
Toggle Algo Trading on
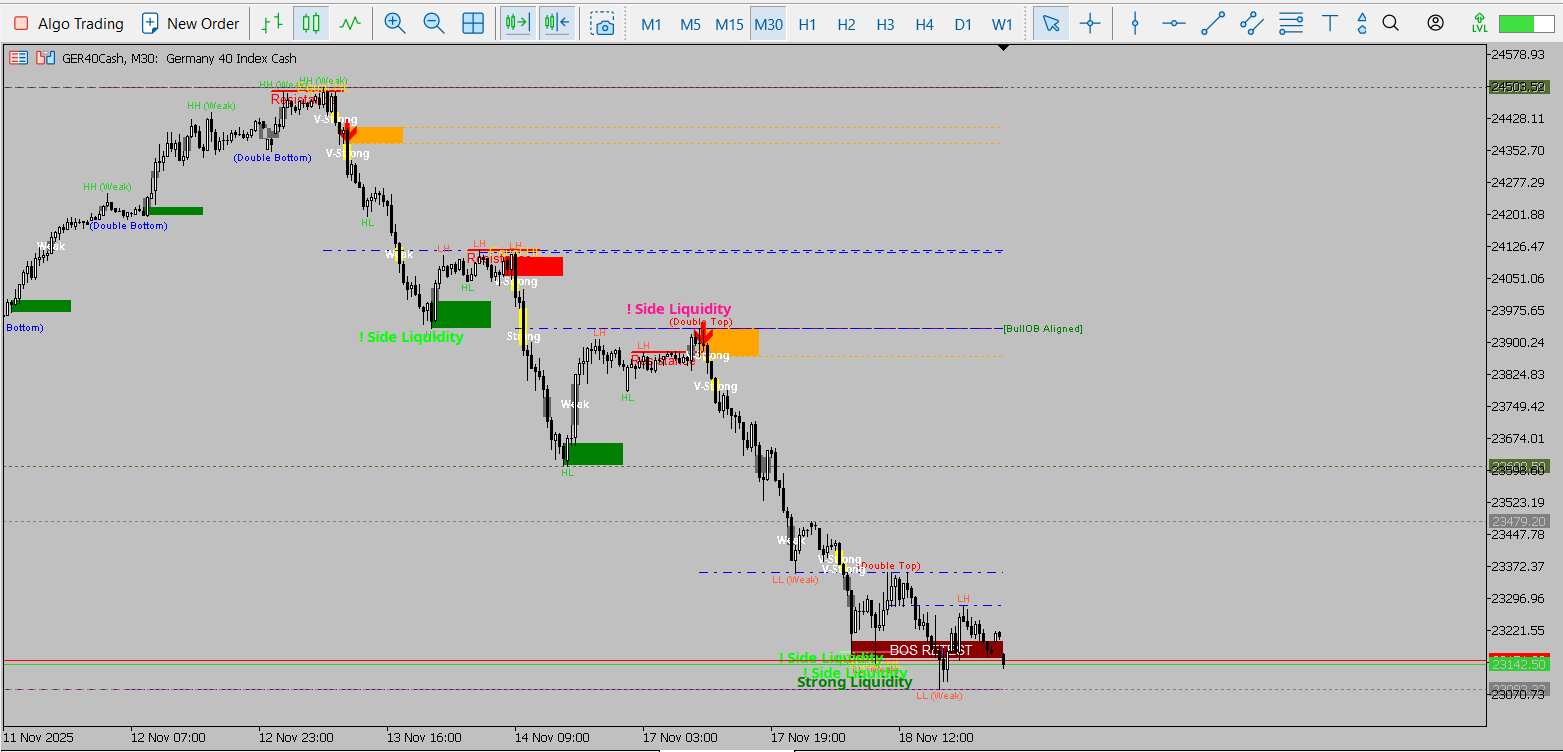click(69, 23)
